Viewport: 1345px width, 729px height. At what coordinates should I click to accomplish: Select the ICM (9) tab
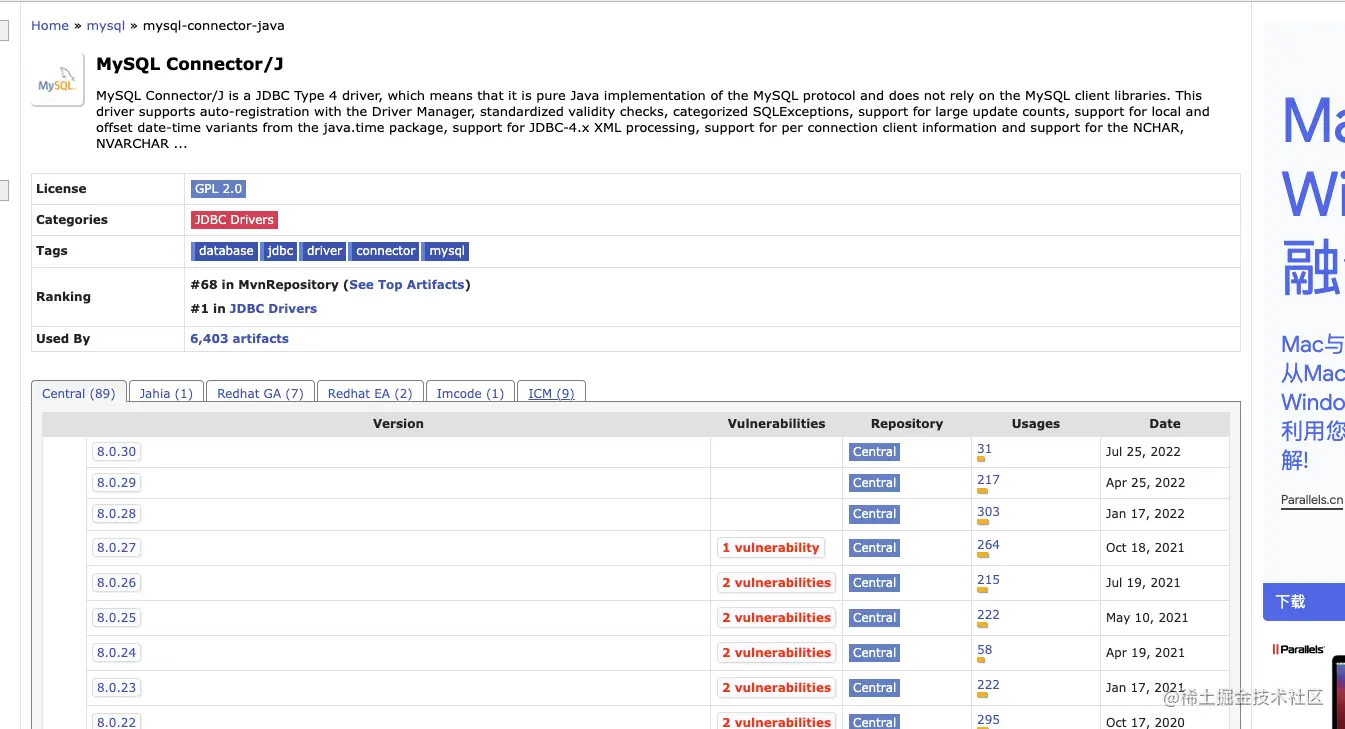[551, 393]
